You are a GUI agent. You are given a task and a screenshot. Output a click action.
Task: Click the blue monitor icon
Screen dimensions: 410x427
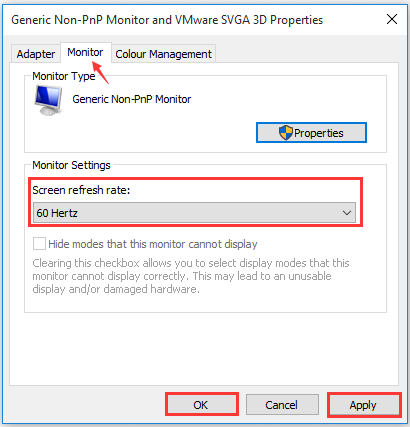coord(48,100)
